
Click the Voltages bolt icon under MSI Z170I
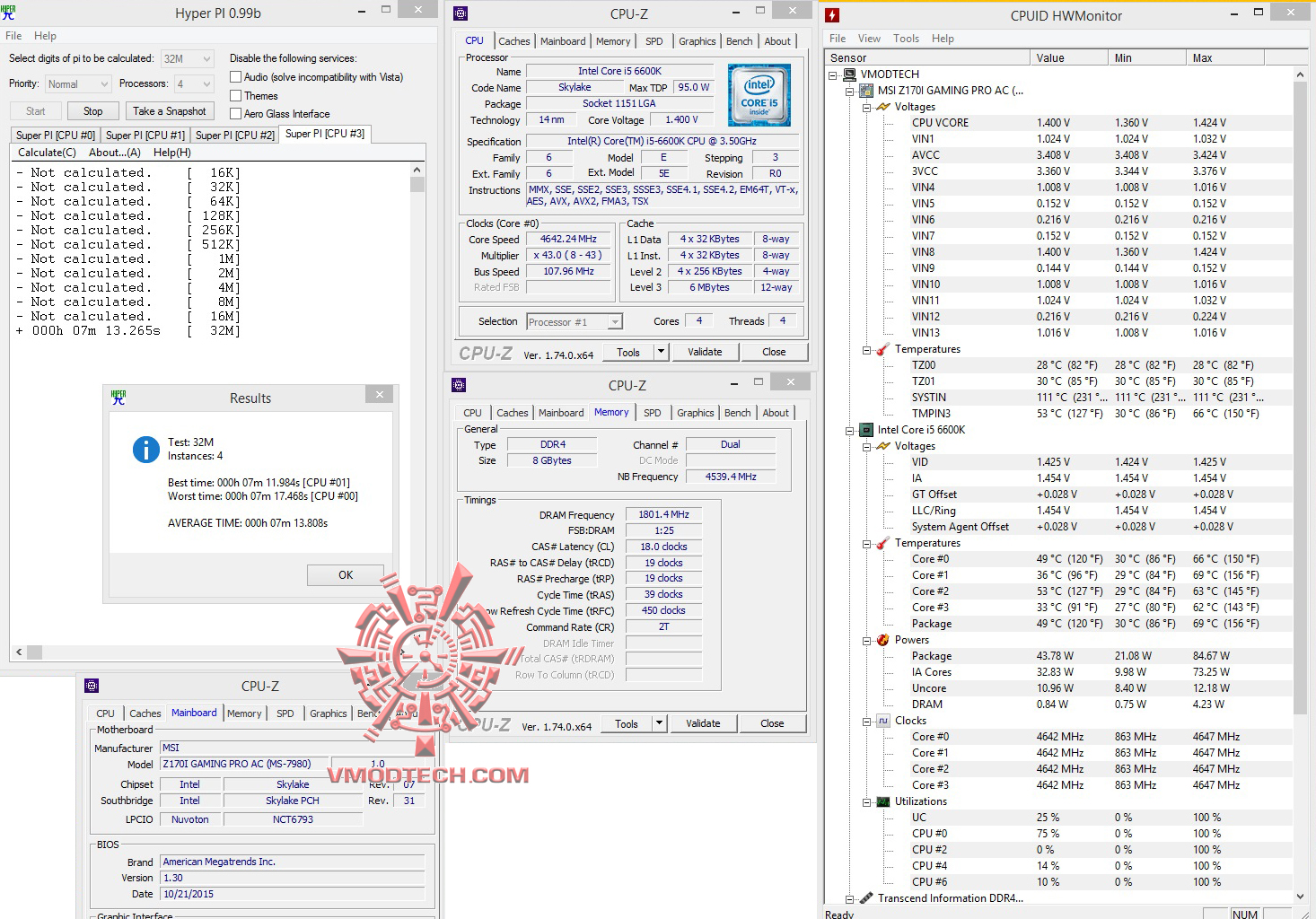pos(883,107)
